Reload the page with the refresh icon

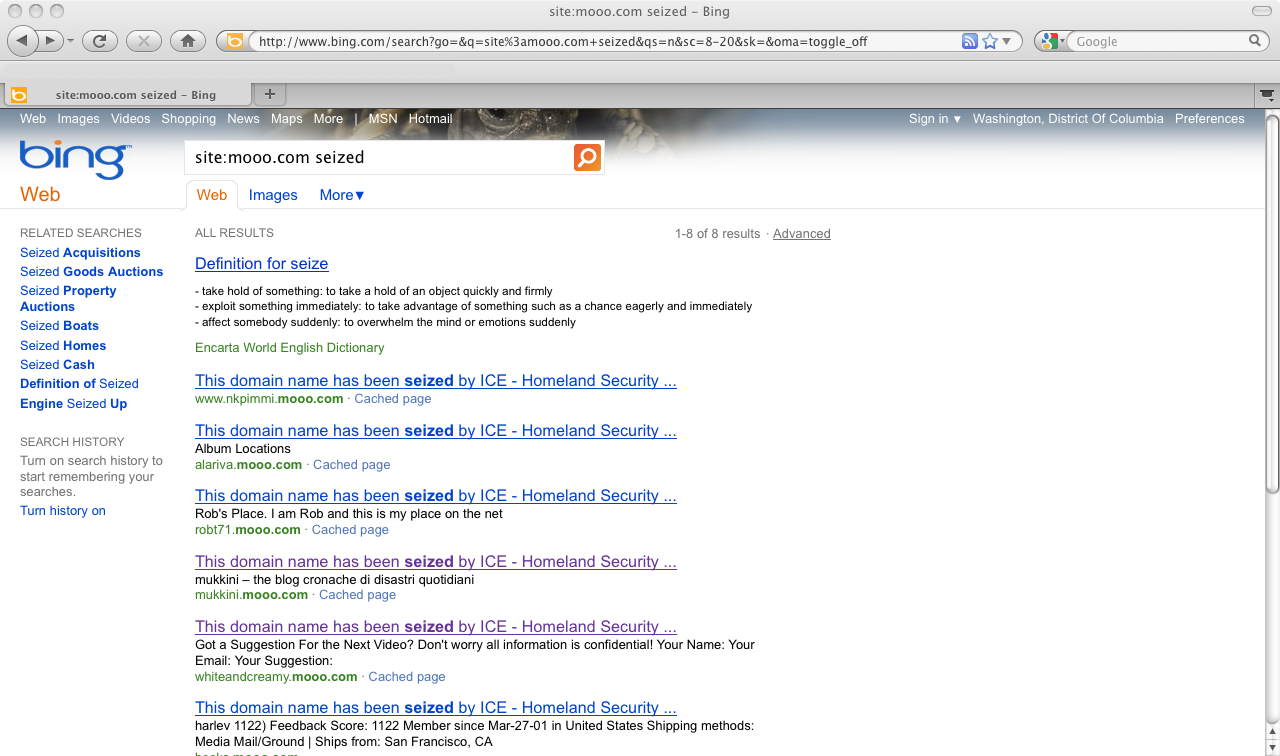point(100,41)
